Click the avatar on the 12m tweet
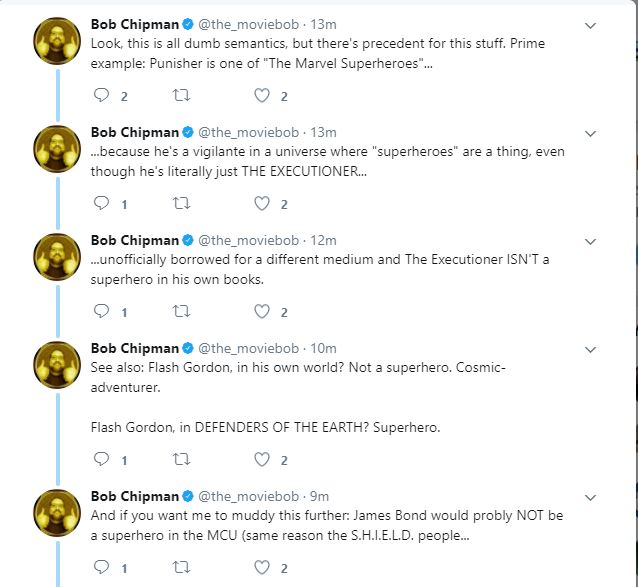Viewport: 638px width, 587px height. [57, 257]
